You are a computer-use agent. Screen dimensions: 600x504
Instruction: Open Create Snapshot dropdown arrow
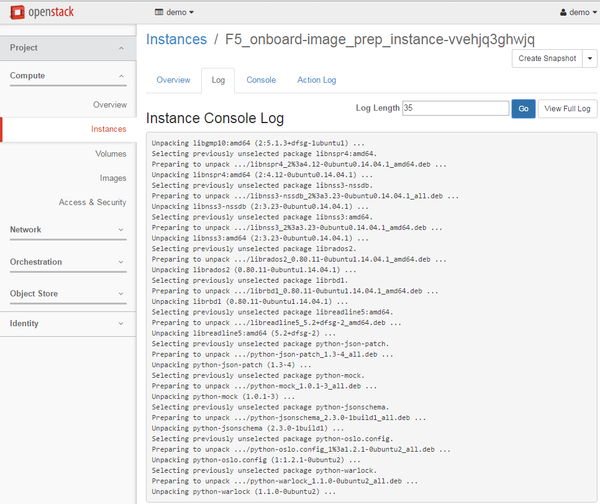tap(590, 58)
